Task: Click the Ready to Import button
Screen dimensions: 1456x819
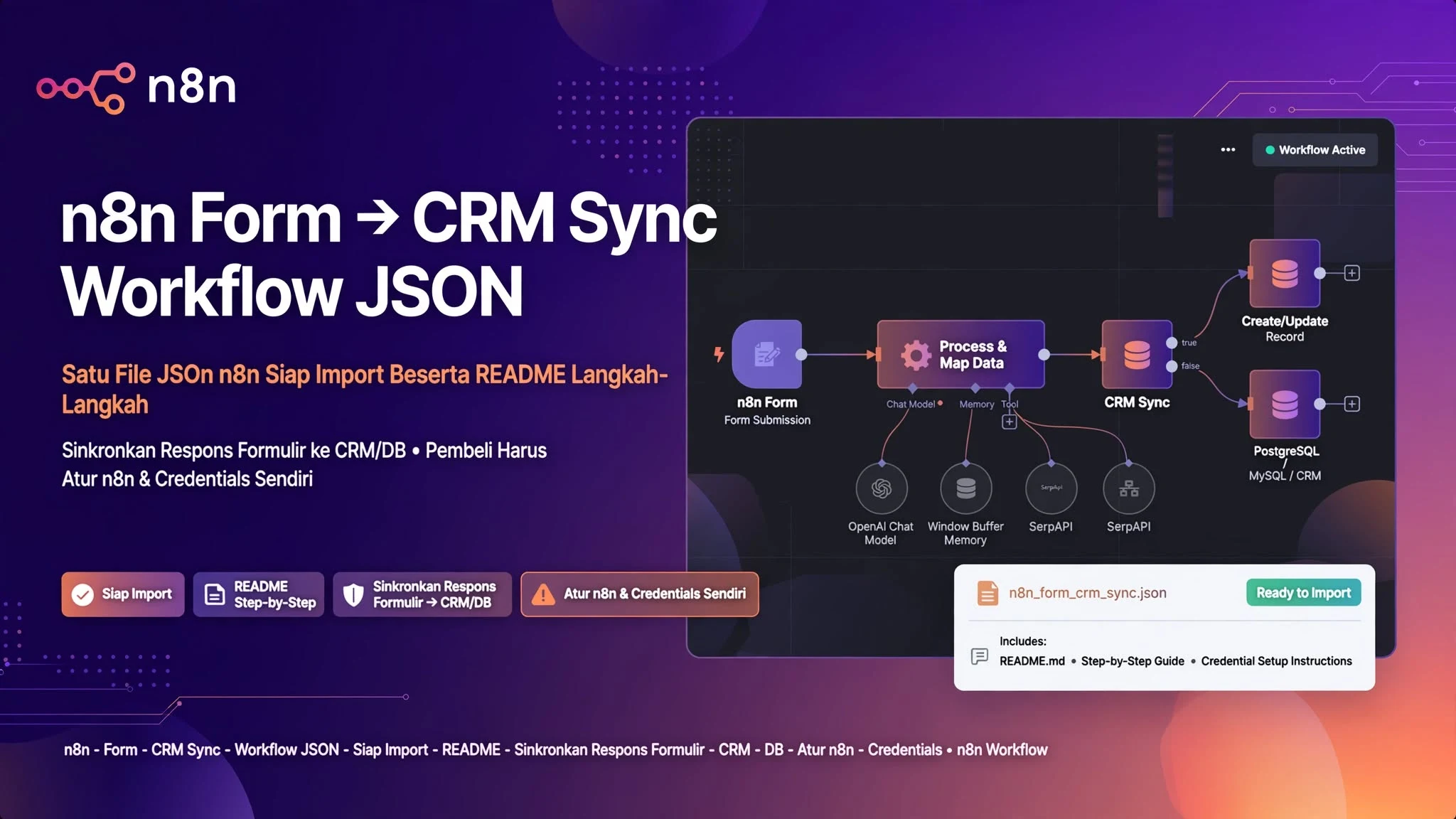Action: click(x=1303, y=592)
